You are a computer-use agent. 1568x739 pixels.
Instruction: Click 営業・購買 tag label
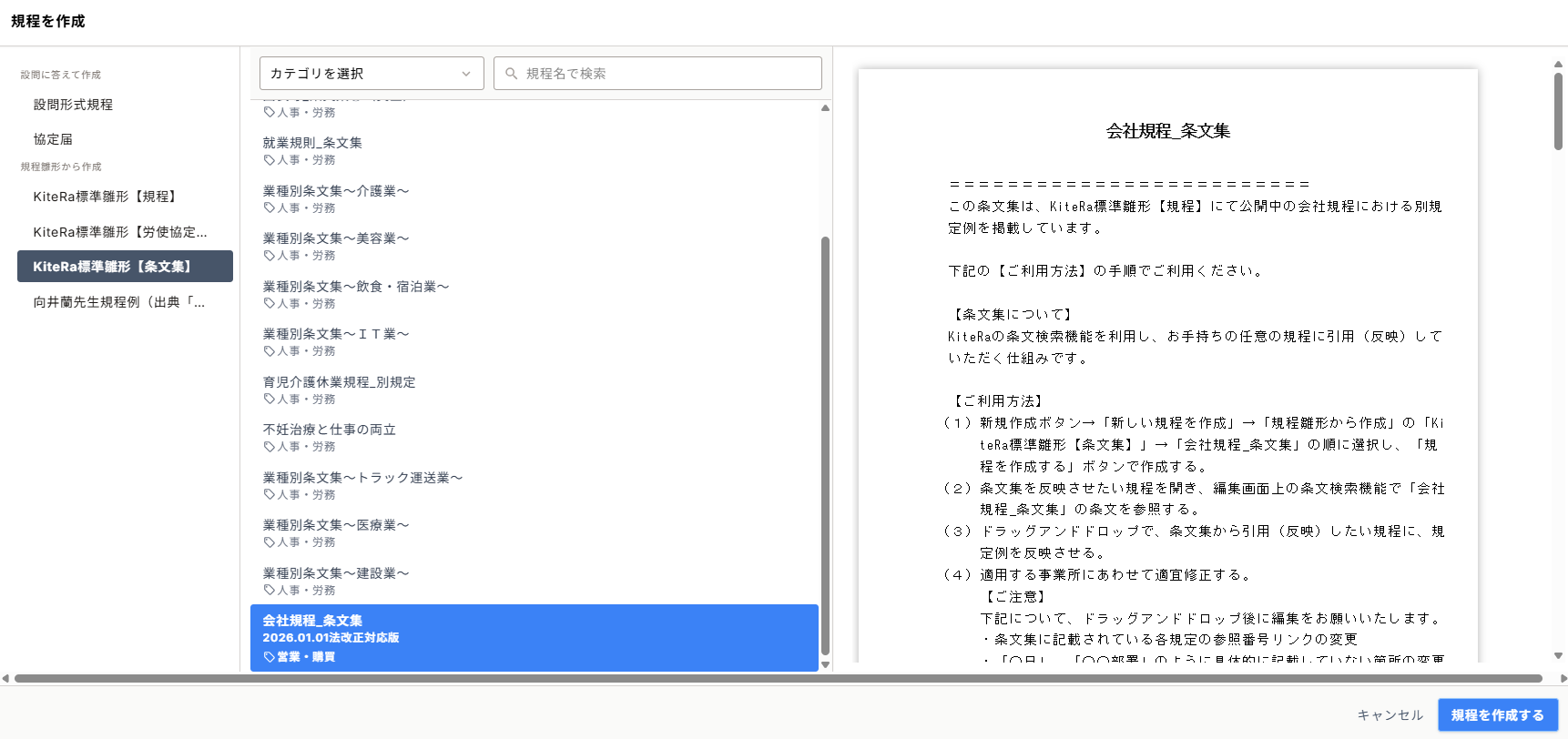[306, 657]
